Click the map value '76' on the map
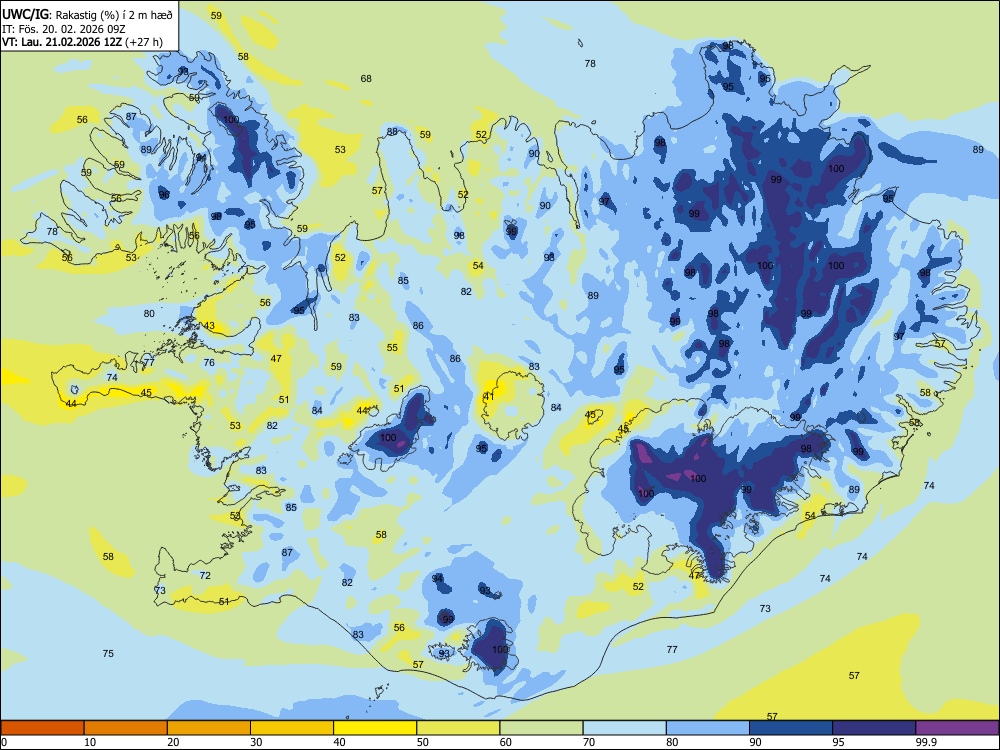 point(209,362)
